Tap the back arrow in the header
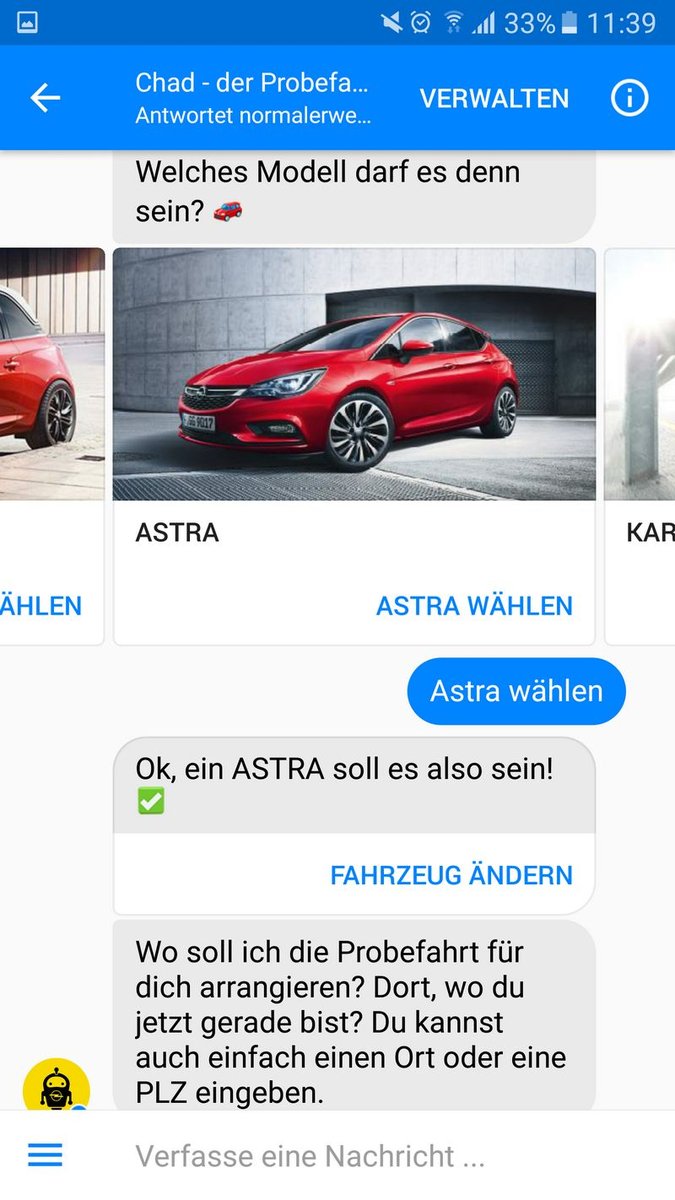675x1200 pixels. [45, 98]
